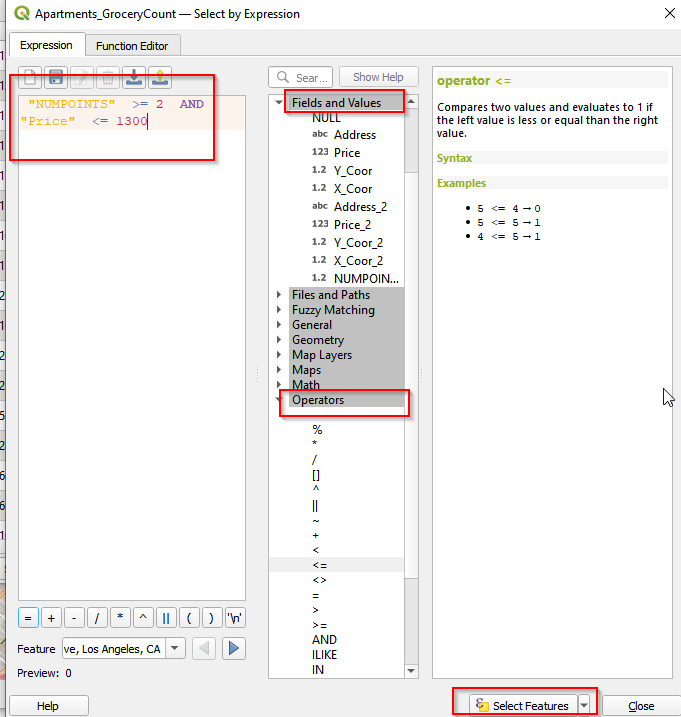Go to previous feature arrow

point(204,648)
